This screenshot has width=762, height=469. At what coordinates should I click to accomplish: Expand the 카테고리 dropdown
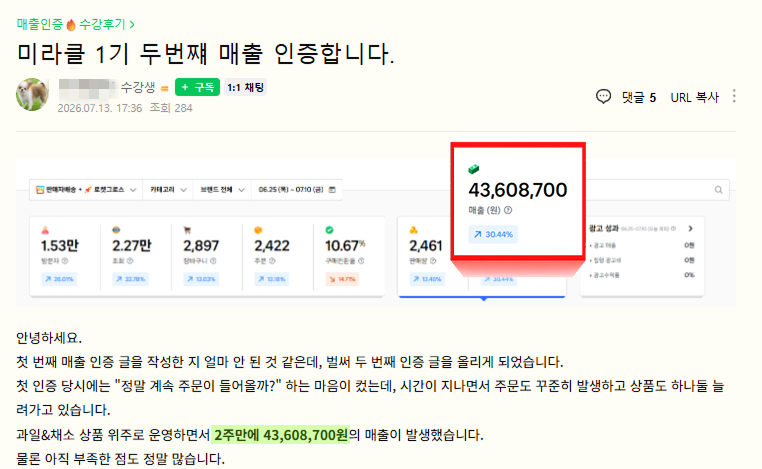click(168, 190)
